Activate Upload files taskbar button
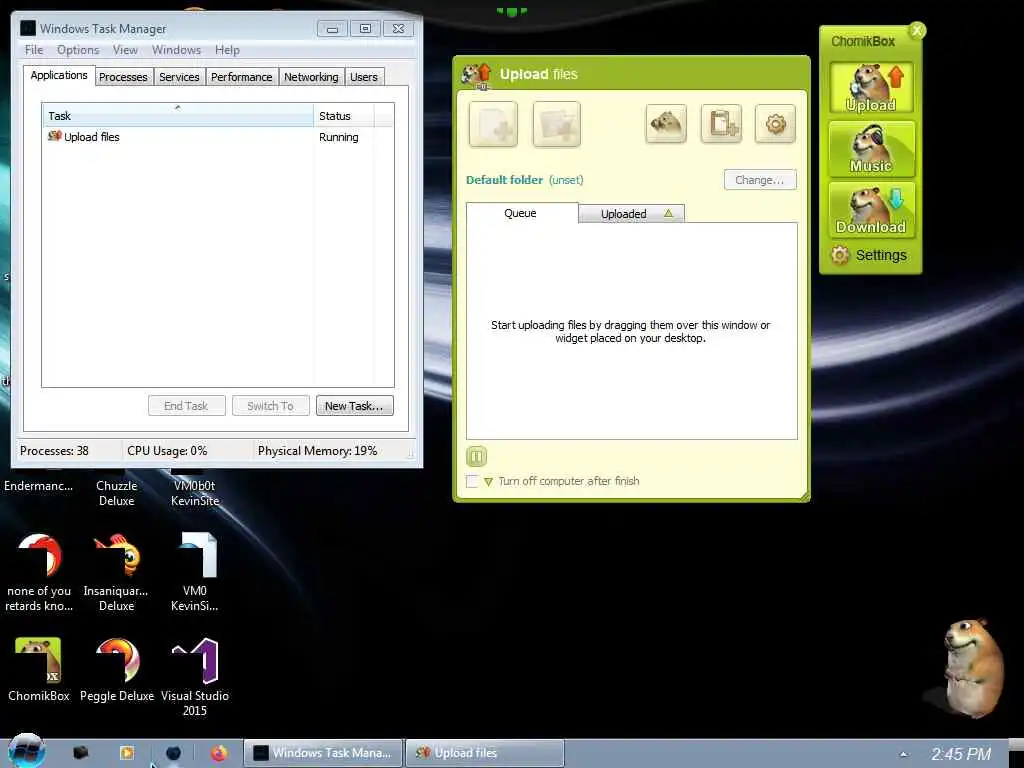This screenshot has width=1024, height=768. (485, 753)
